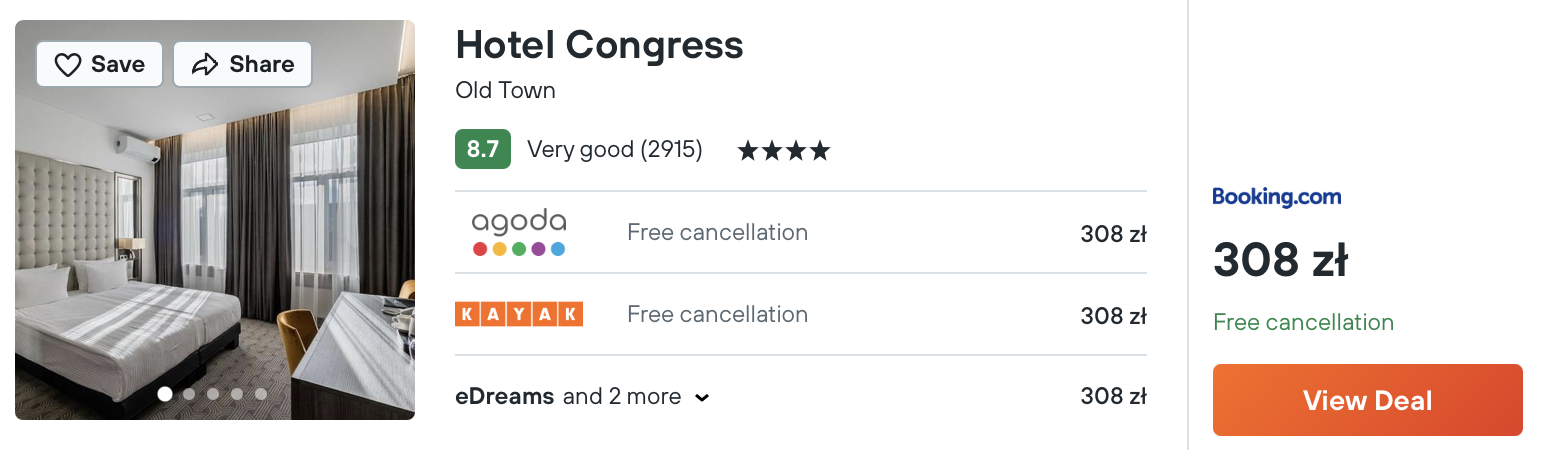Jump to the third photo carousel dot
Screen dimensions: 1542x450
pyautogui.click(x=213, y=394)
